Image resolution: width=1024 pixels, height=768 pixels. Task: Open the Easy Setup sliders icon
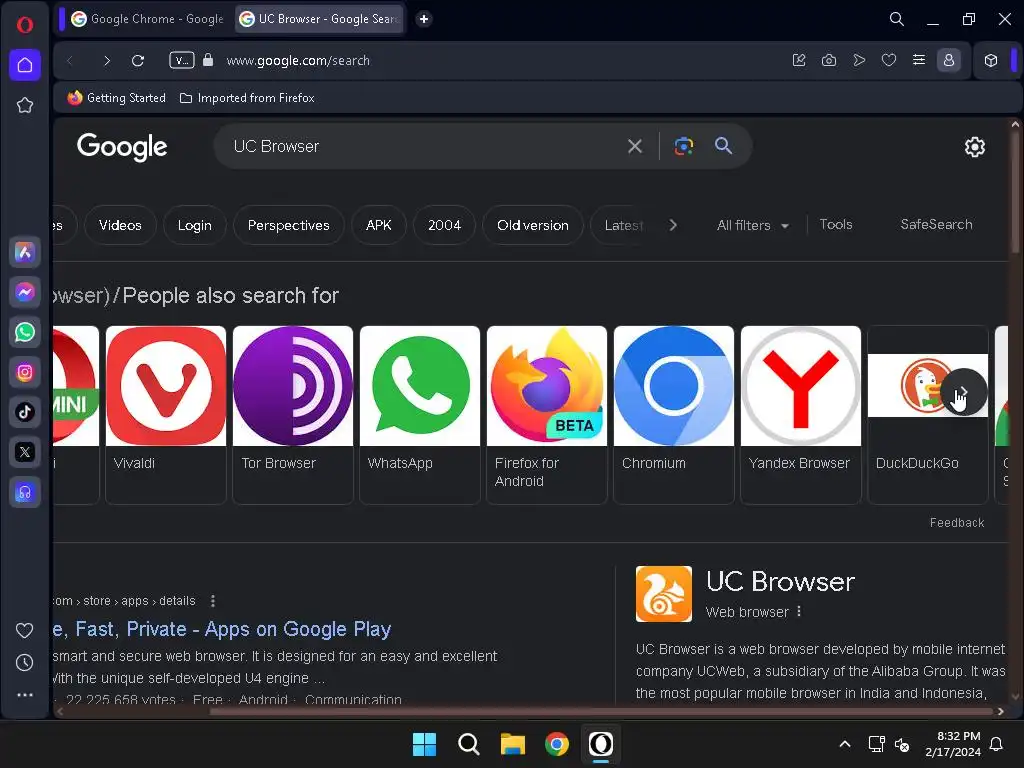pos(919,60)
